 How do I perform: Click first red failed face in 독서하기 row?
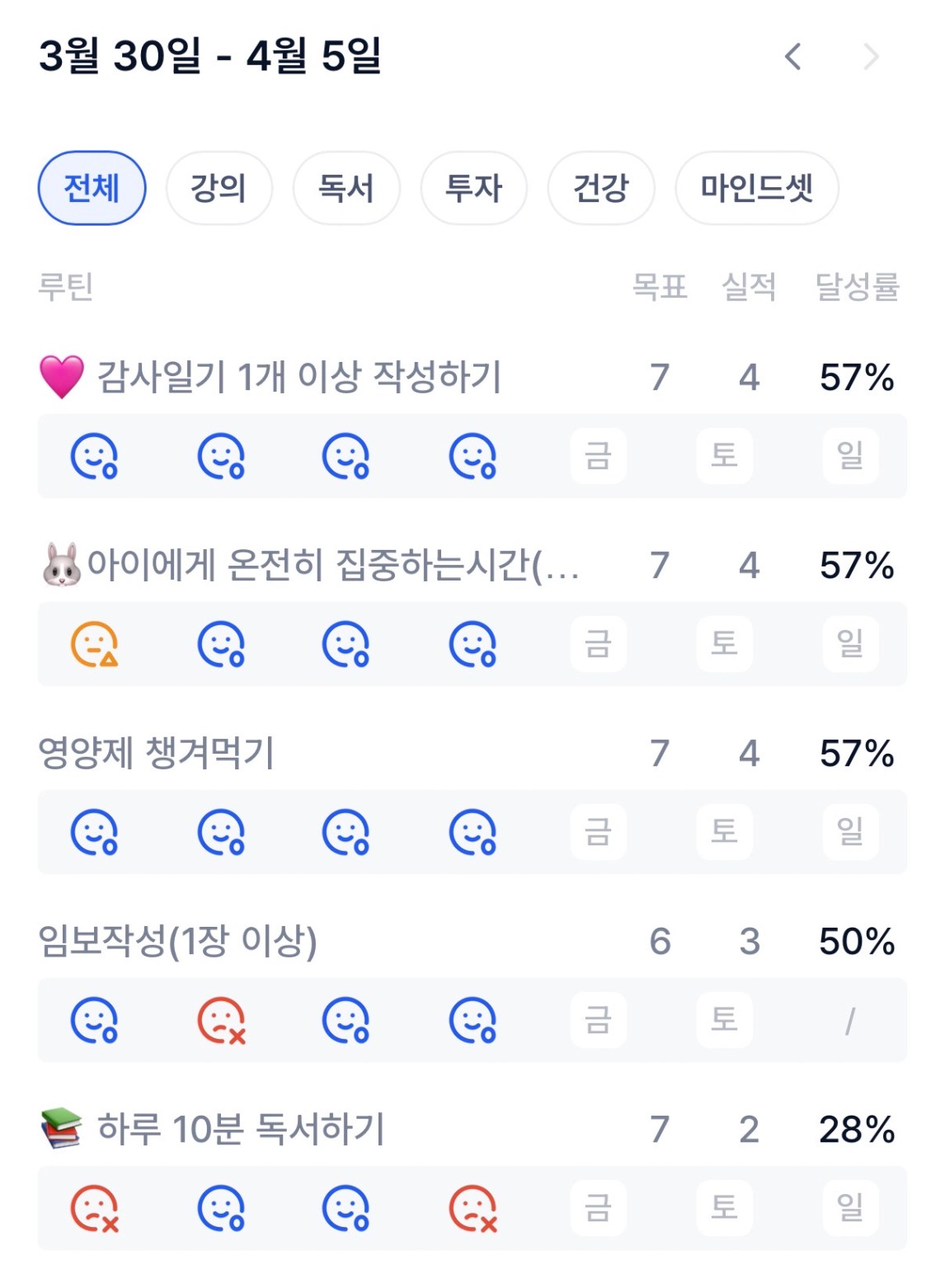click(x=94, y=1209)
